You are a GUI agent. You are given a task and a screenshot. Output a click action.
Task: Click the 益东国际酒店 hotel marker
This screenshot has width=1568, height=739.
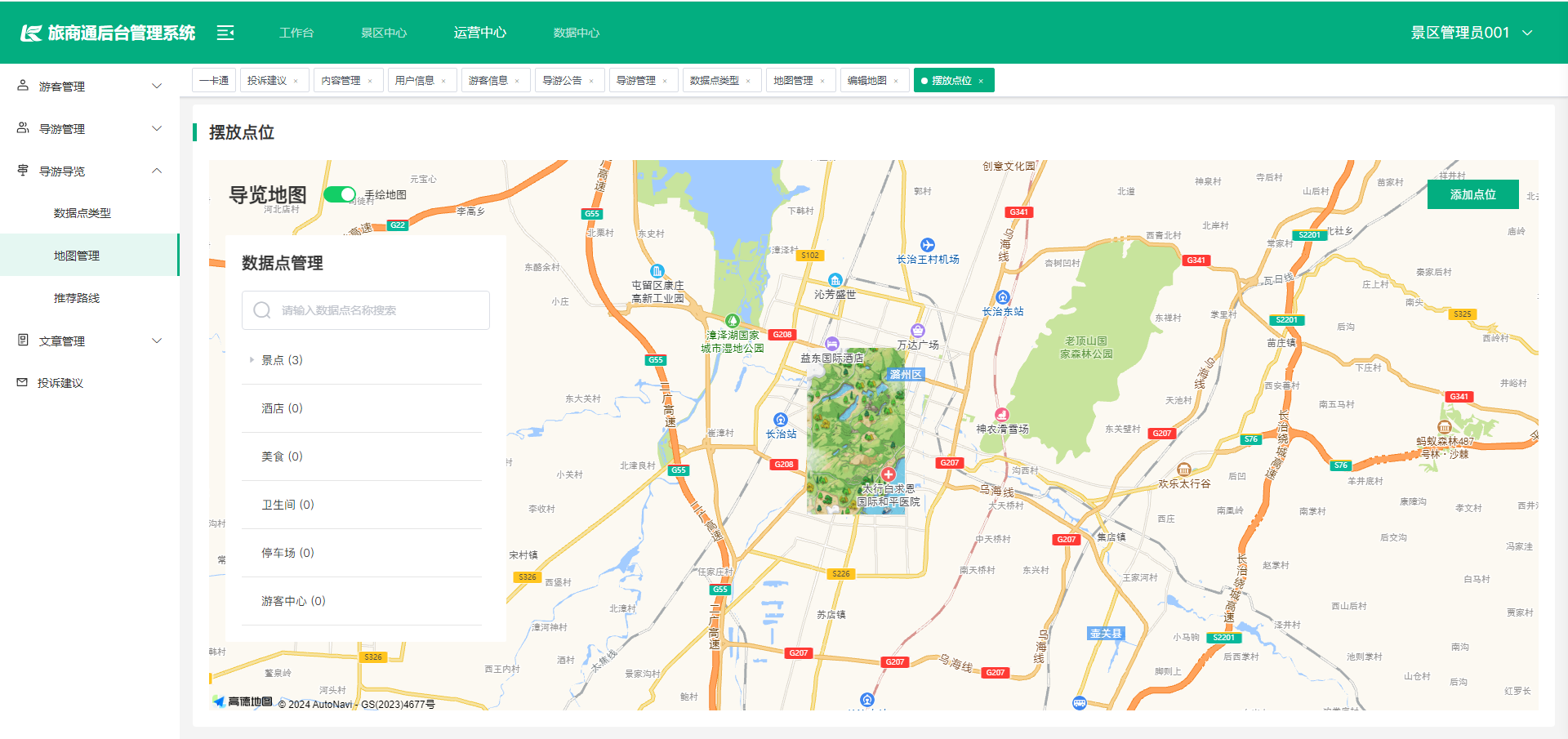click(x=832, y=344)
